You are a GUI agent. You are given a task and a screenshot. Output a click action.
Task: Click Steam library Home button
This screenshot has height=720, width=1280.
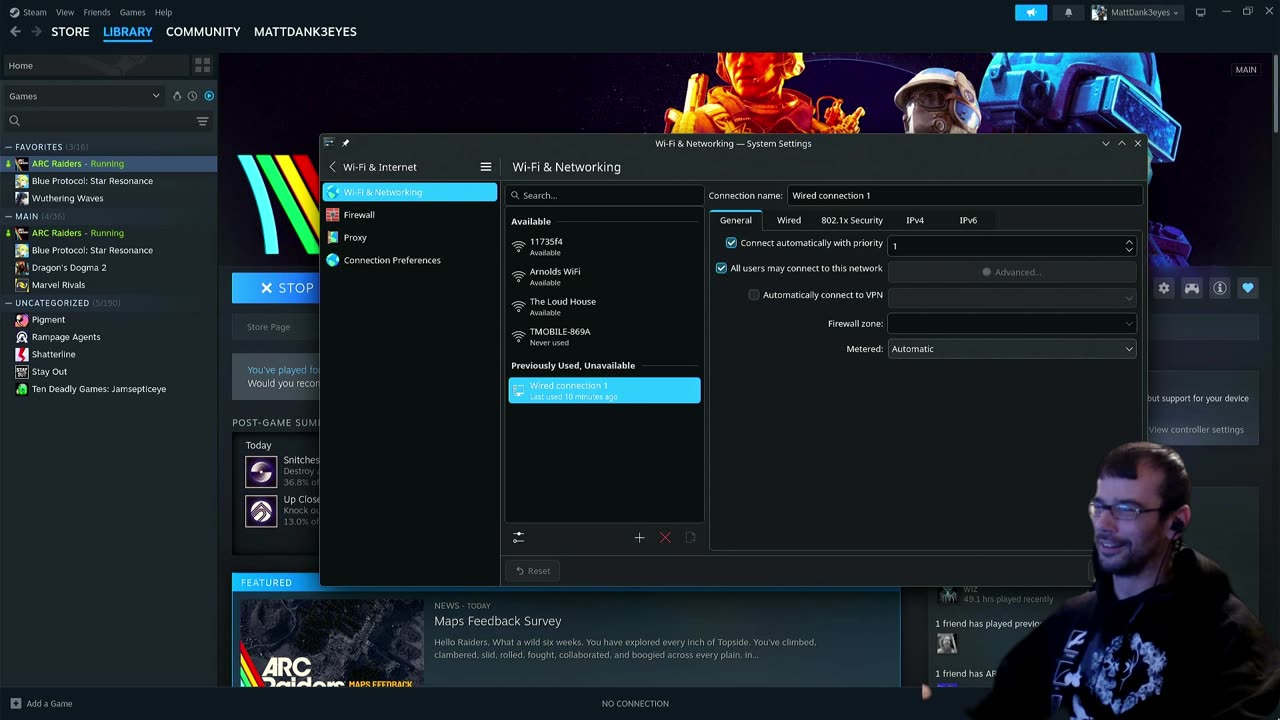[96, 65]
